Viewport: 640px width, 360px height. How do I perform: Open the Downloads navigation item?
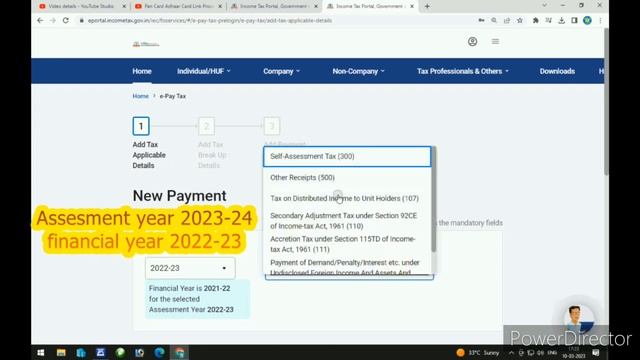[557, 71]
